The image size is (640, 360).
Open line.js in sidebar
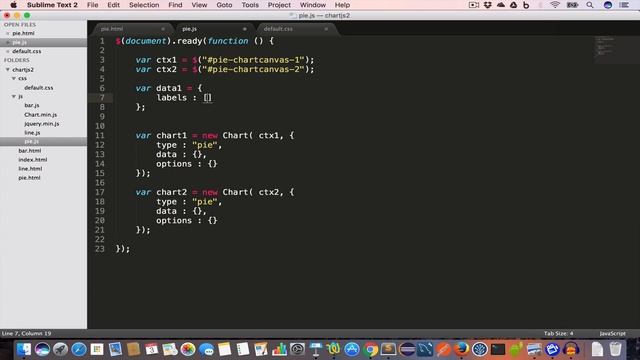[32, 133]
